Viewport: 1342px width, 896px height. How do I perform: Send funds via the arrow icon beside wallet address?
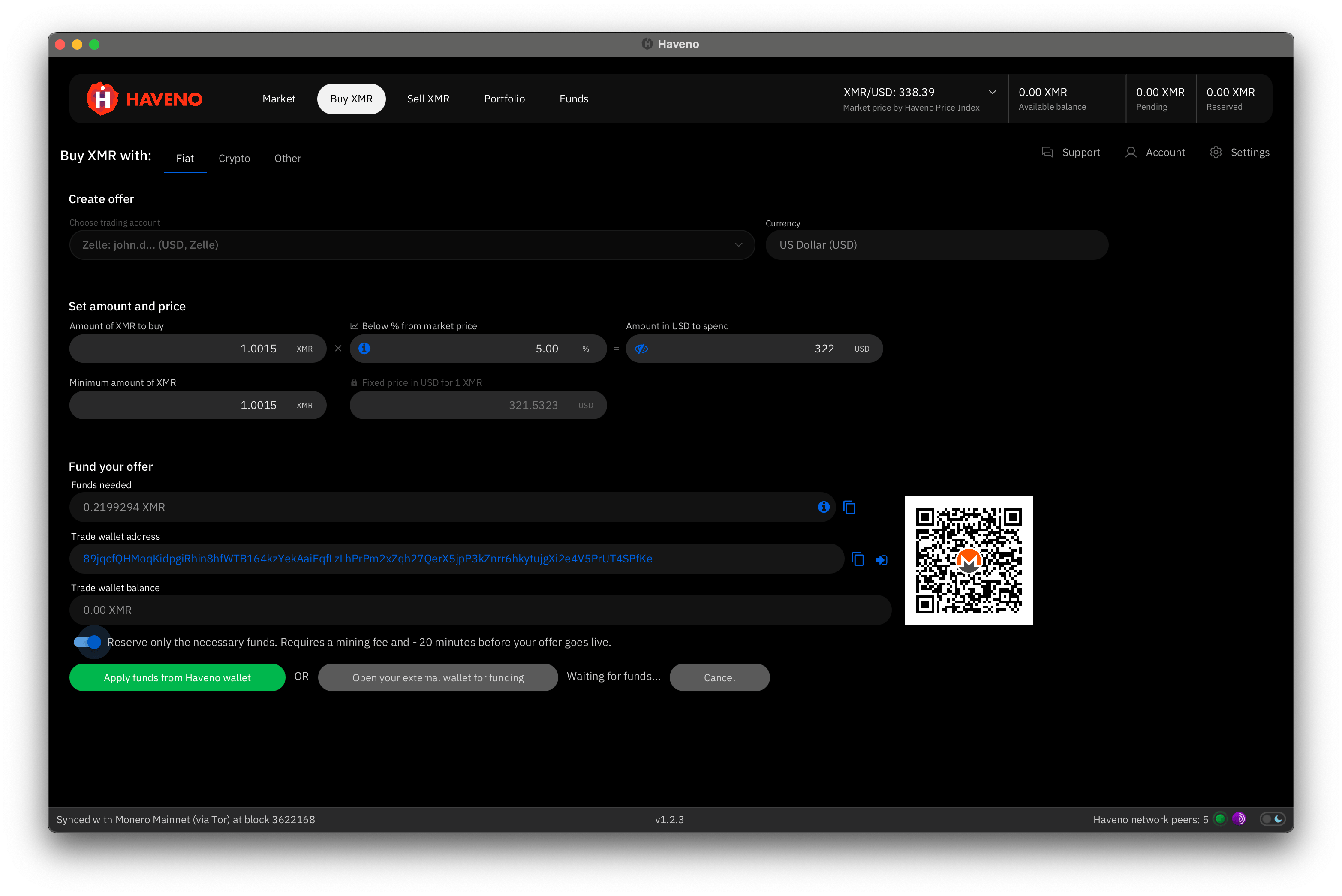881,559
